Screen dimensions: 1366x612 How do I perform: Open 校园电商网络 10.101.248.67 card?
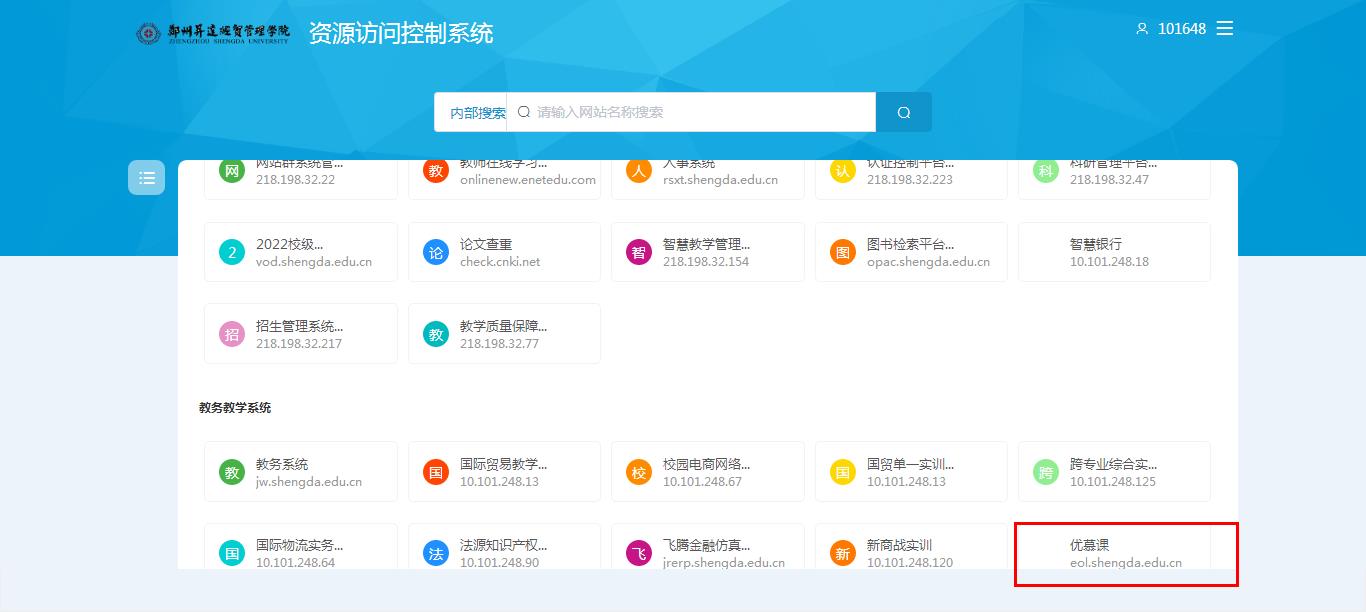(x=707, y=472)
